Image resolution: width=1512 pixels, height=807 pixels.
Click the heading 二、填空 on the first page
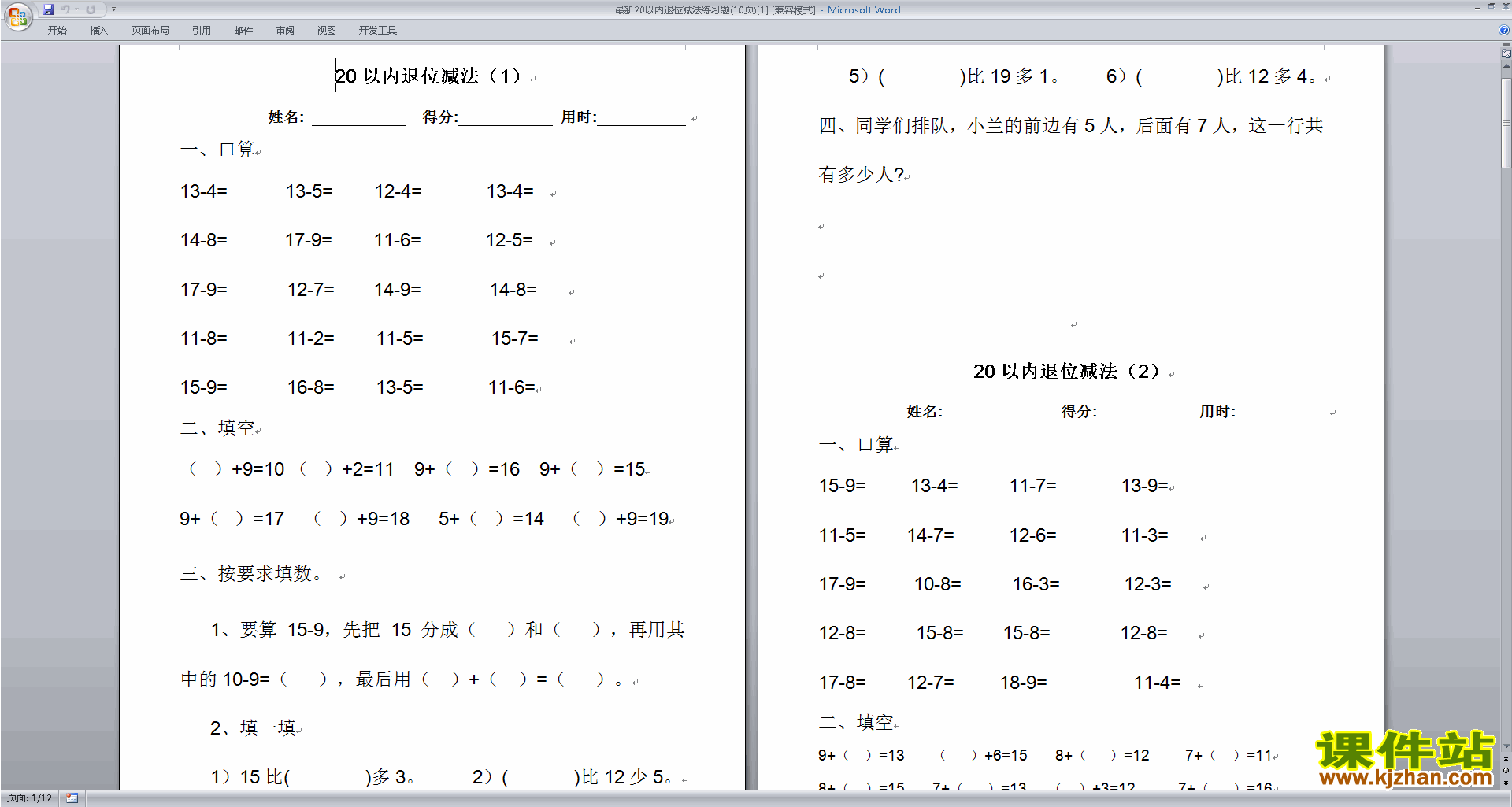pos(217,428)
